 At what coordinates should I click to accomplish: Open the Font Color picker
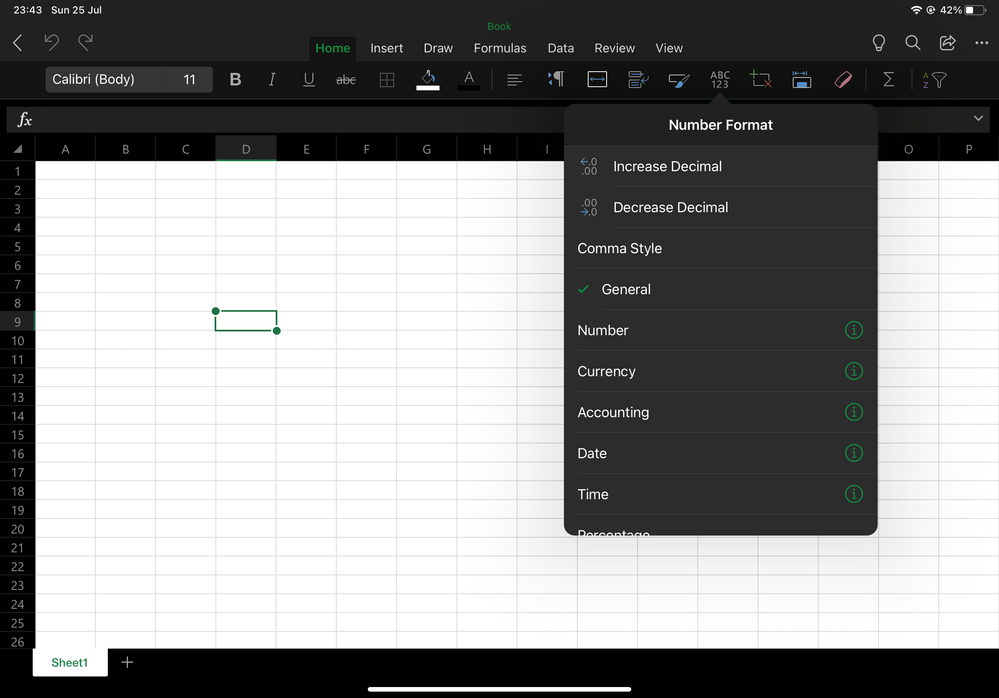click(469, 80)
